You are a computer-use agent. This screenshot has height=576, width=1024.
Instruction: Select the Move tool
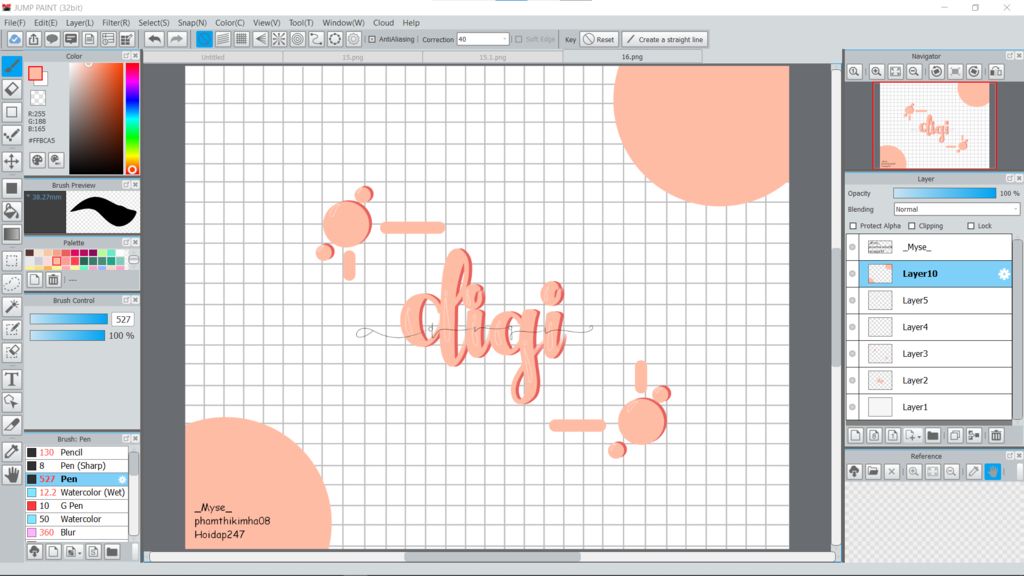(12, 161)
